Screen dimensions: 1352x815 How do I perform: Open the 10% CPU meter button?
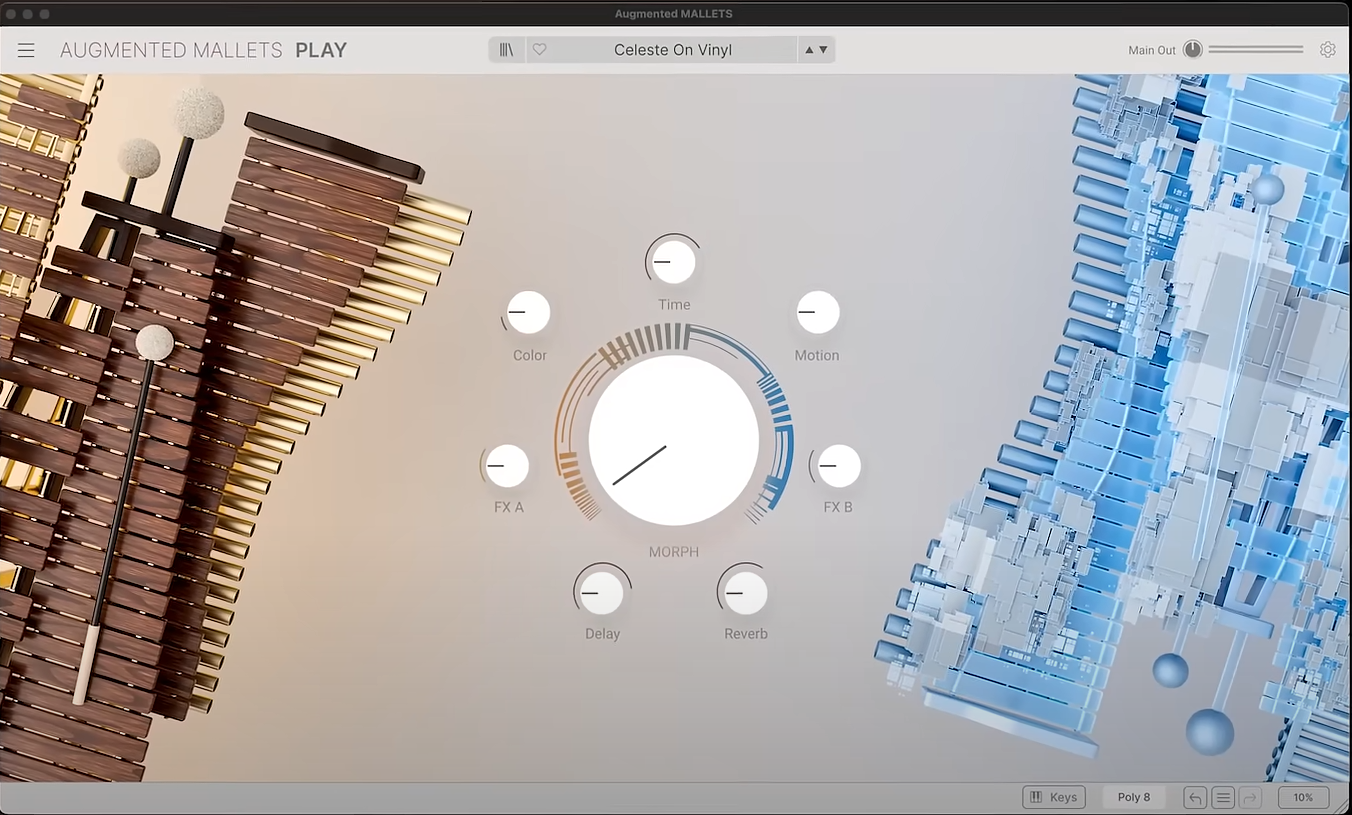click(x=1303, y=797)
